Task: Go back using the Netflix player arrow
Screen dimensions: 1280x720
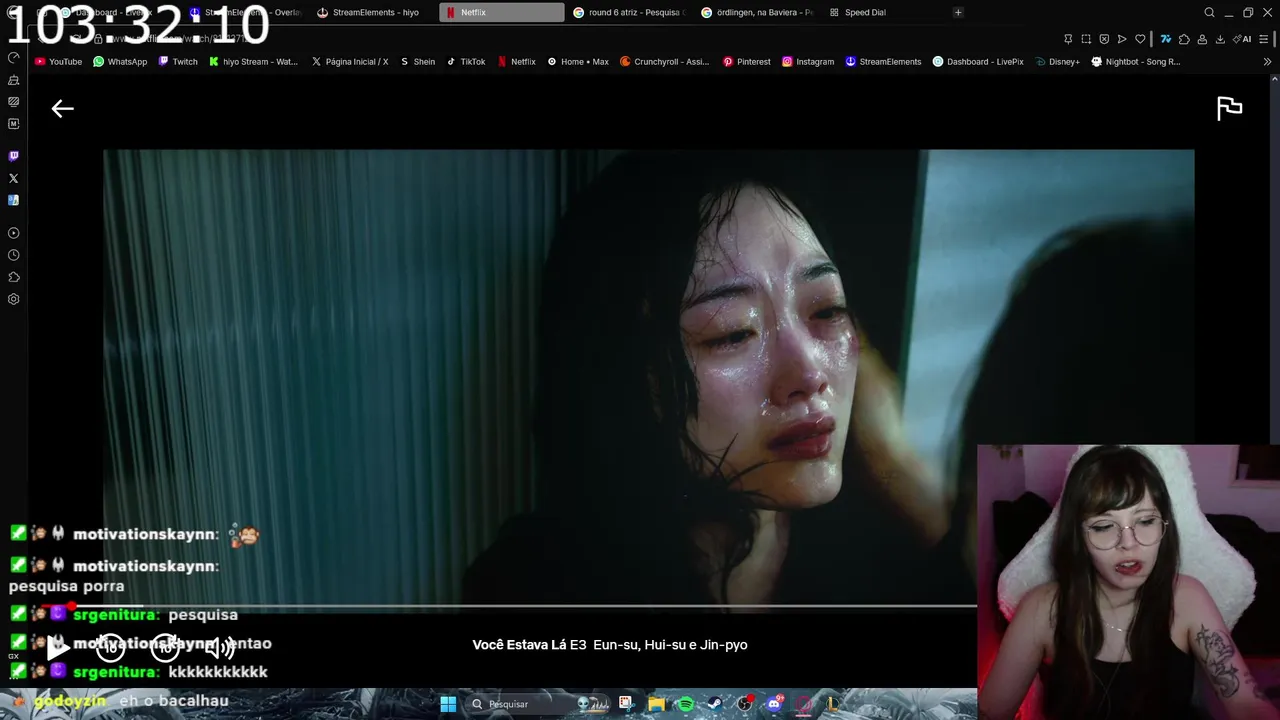Action: coord(62,108)
